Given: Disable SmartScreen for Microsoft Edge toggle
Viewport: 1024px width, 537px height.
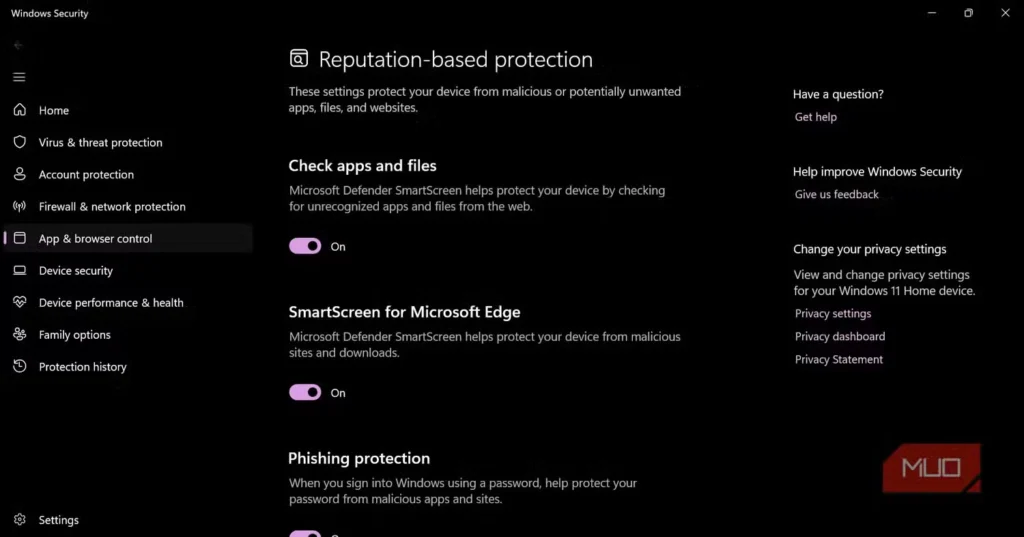Looking at the screenshot, I should click(x=305, y=393).
